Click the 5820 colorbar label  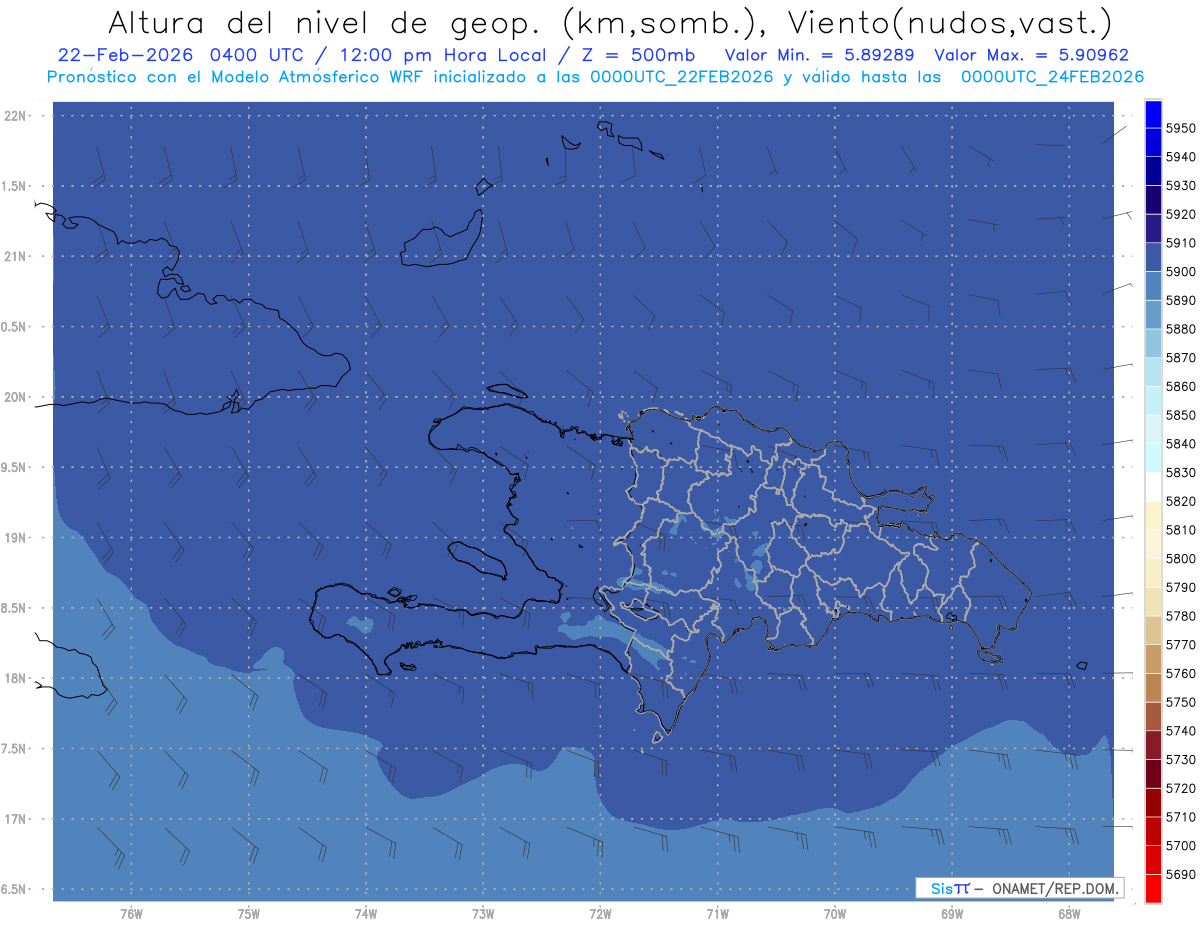point(1180,501)
